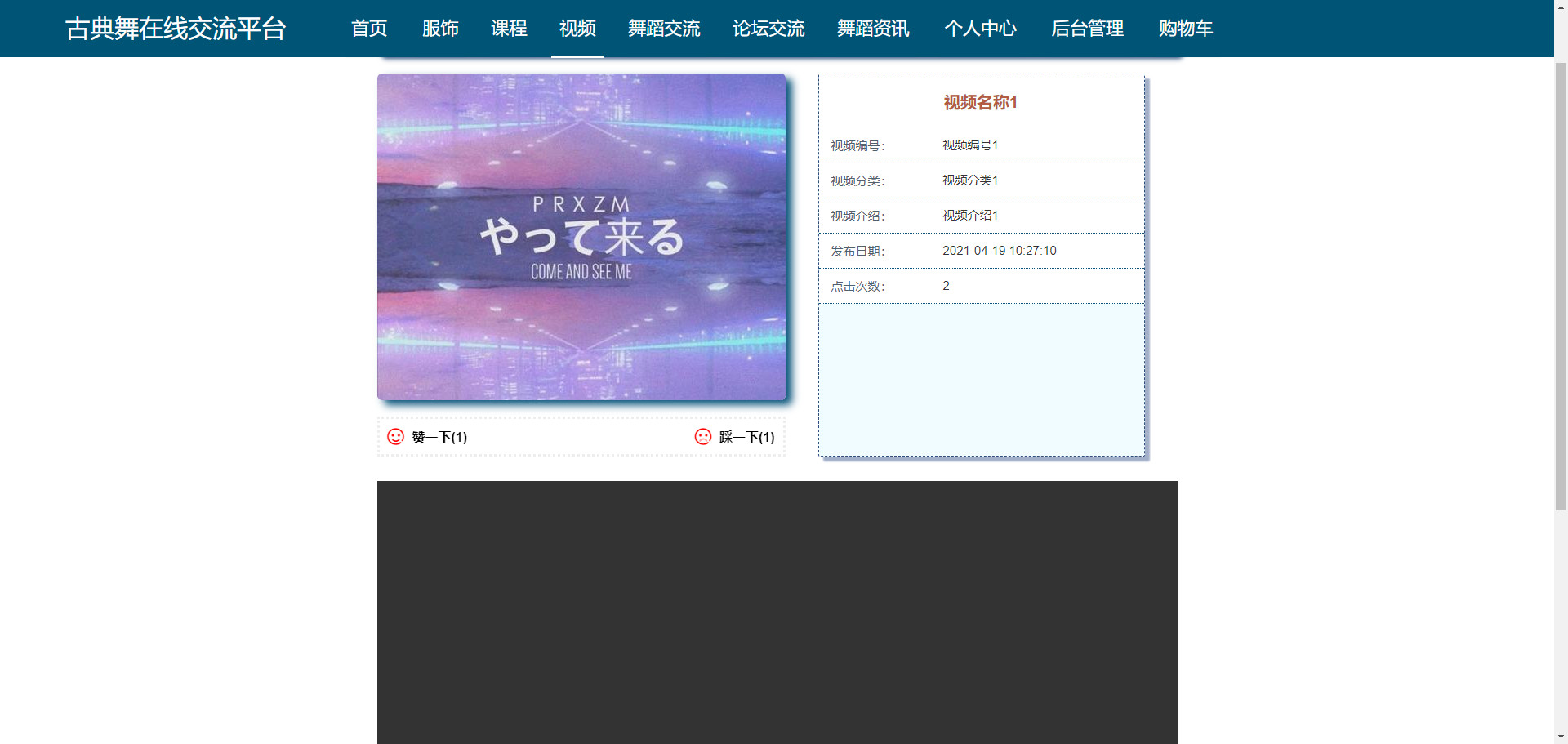Click the 视频分类： label

tap(857, 181)
